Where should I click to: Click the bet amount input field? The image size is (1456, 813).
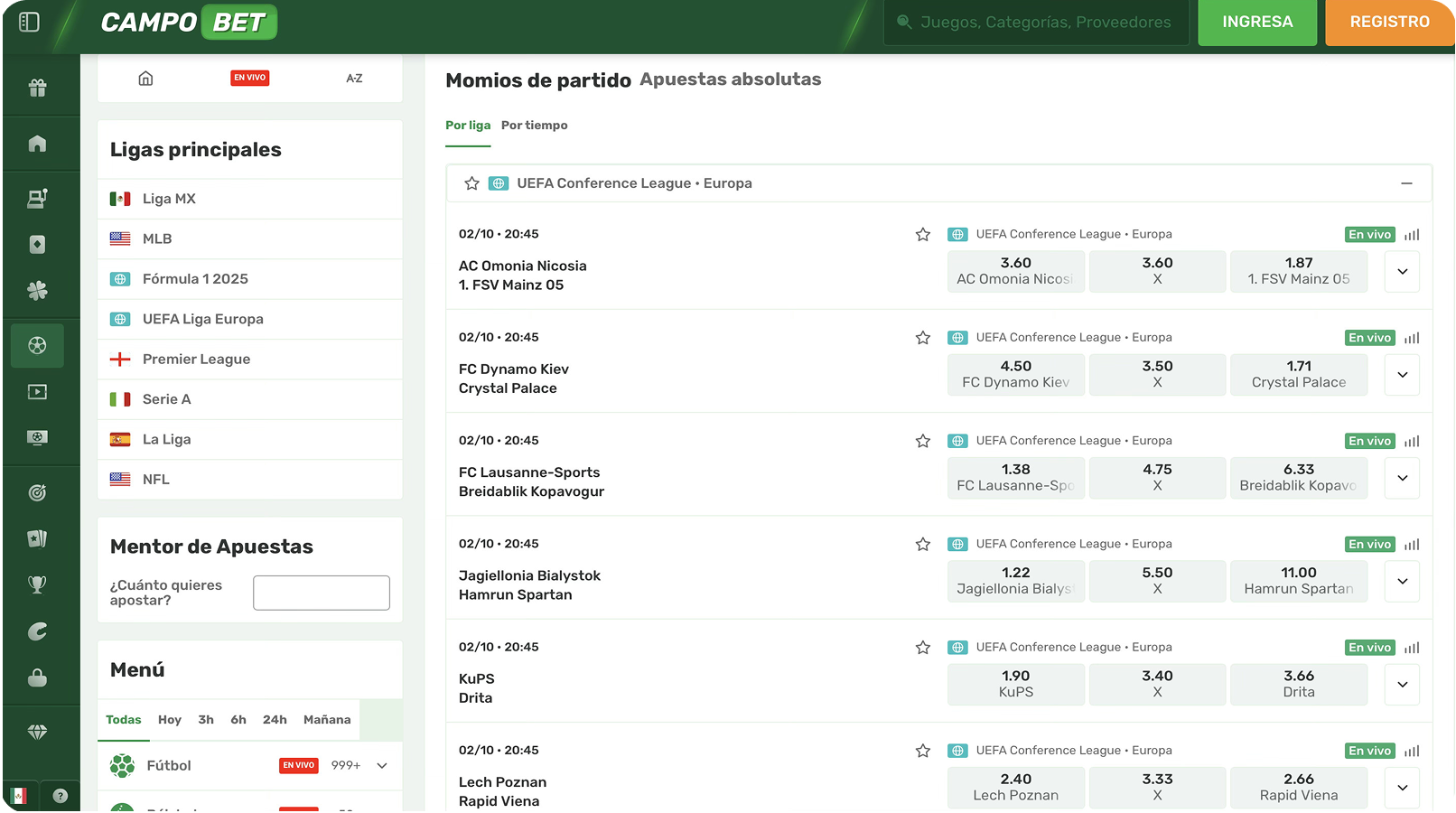tap(321, 593)
